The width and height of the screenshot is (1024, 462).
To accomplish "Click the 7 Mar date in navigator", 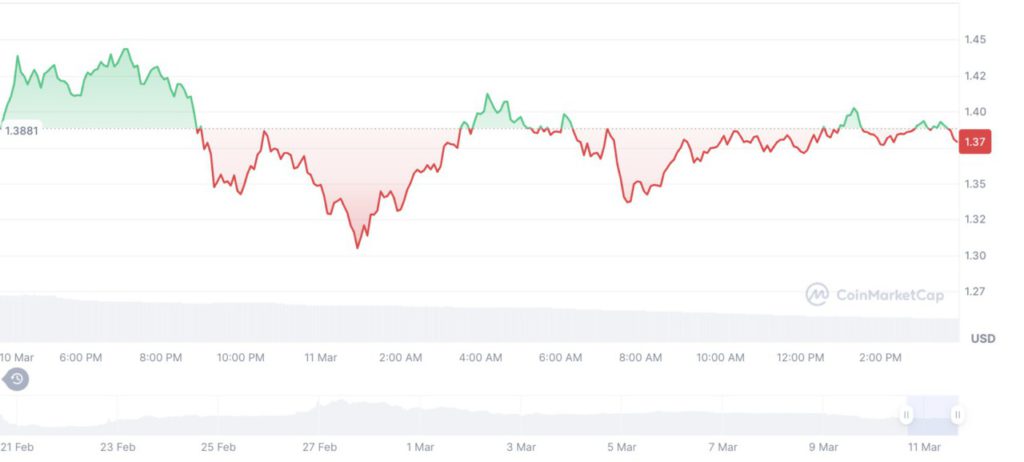I will 722,447.
